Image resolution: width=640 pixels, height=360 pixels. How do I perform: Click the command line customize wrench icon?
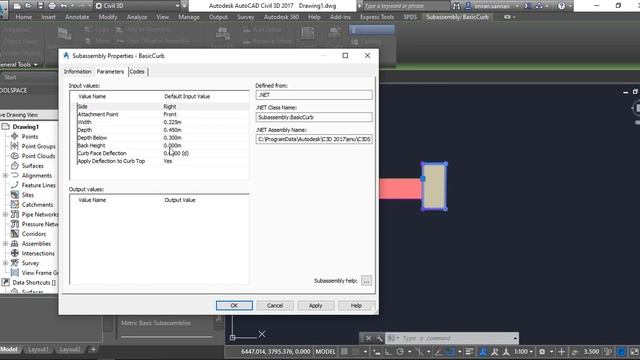click(379, 338)
